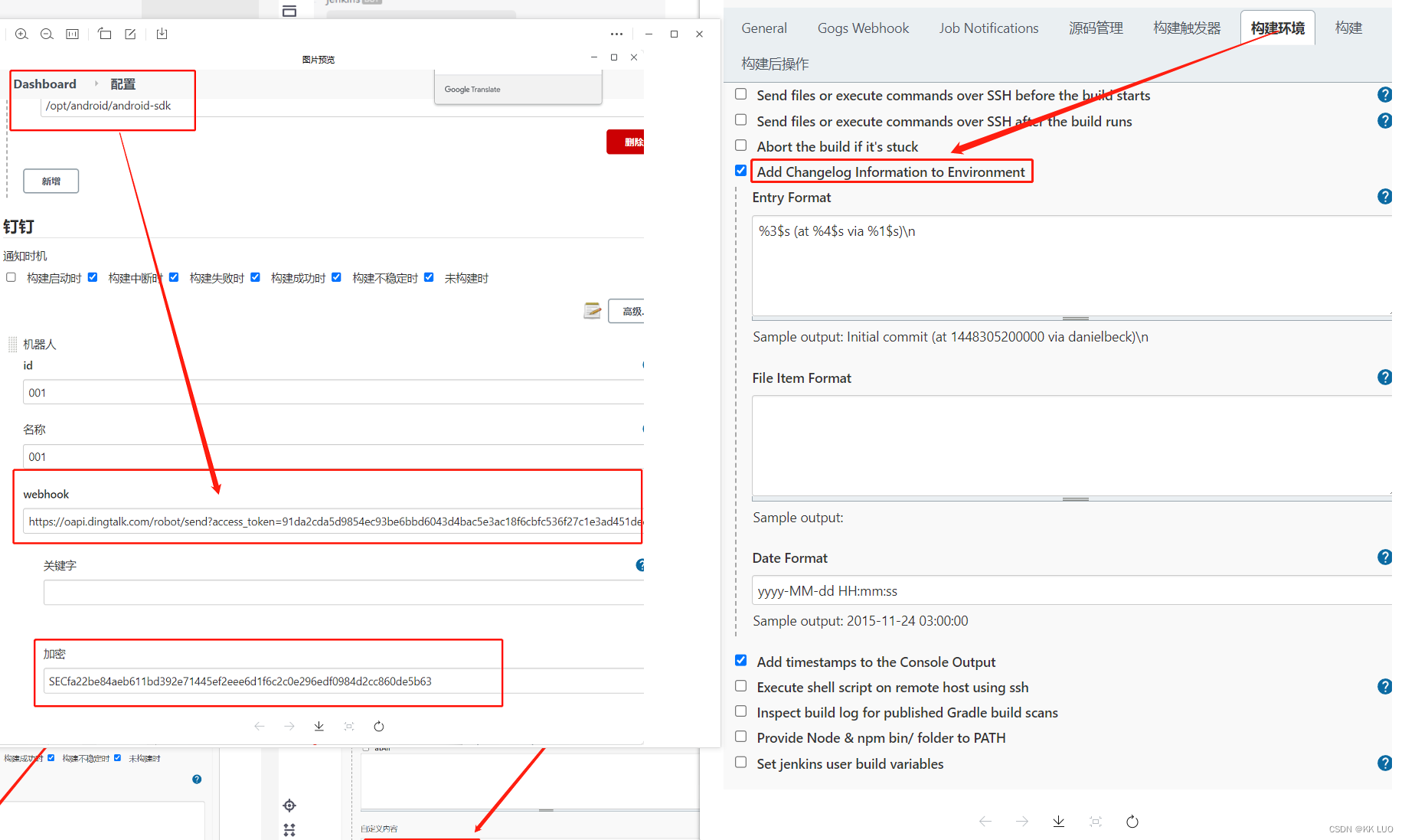The height and width of the screenshot is (840, 1405).
Task: Click the edit image pencil icon
Action: 131,34
